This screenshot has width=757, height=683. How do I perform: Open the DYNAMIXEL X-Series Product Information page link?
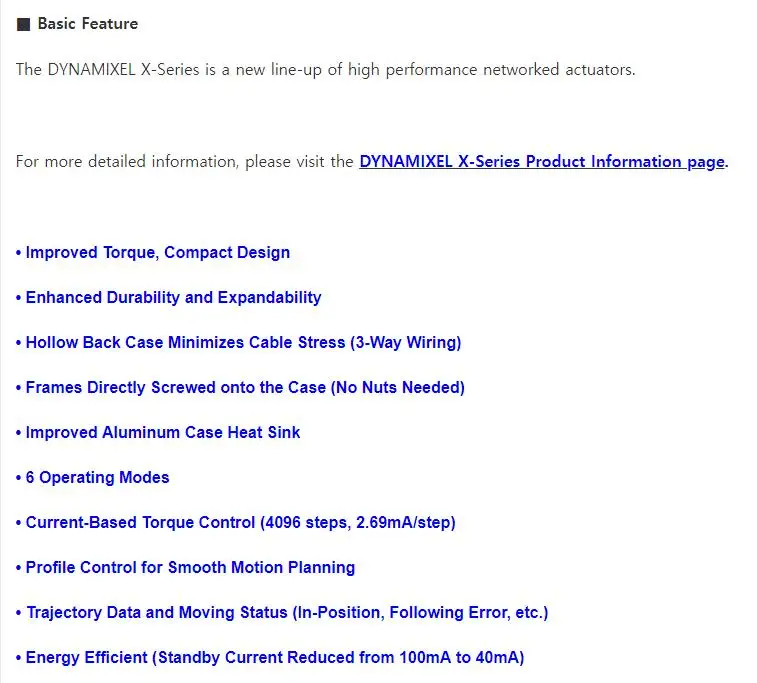[542, 162]
